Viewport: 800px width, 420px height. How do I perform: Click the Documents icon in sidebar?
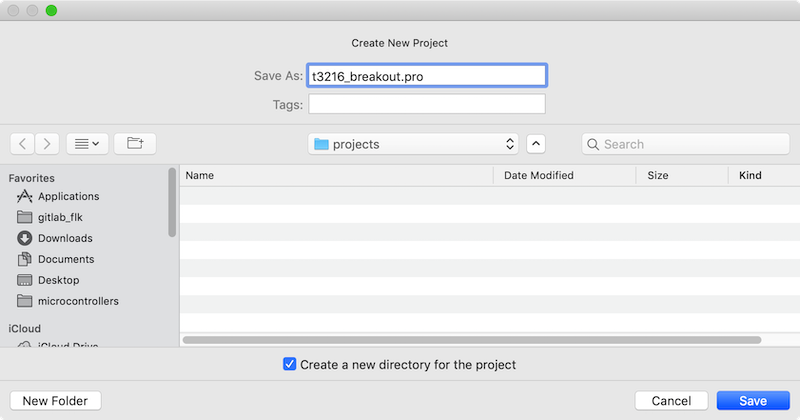(24, 259)
